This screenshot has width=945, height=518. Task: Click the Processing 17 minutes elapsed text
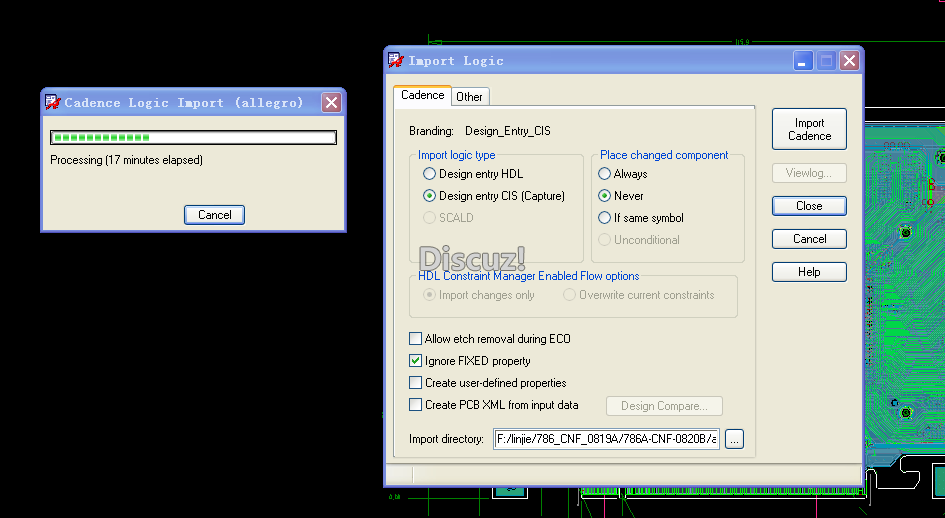point(127,160)
